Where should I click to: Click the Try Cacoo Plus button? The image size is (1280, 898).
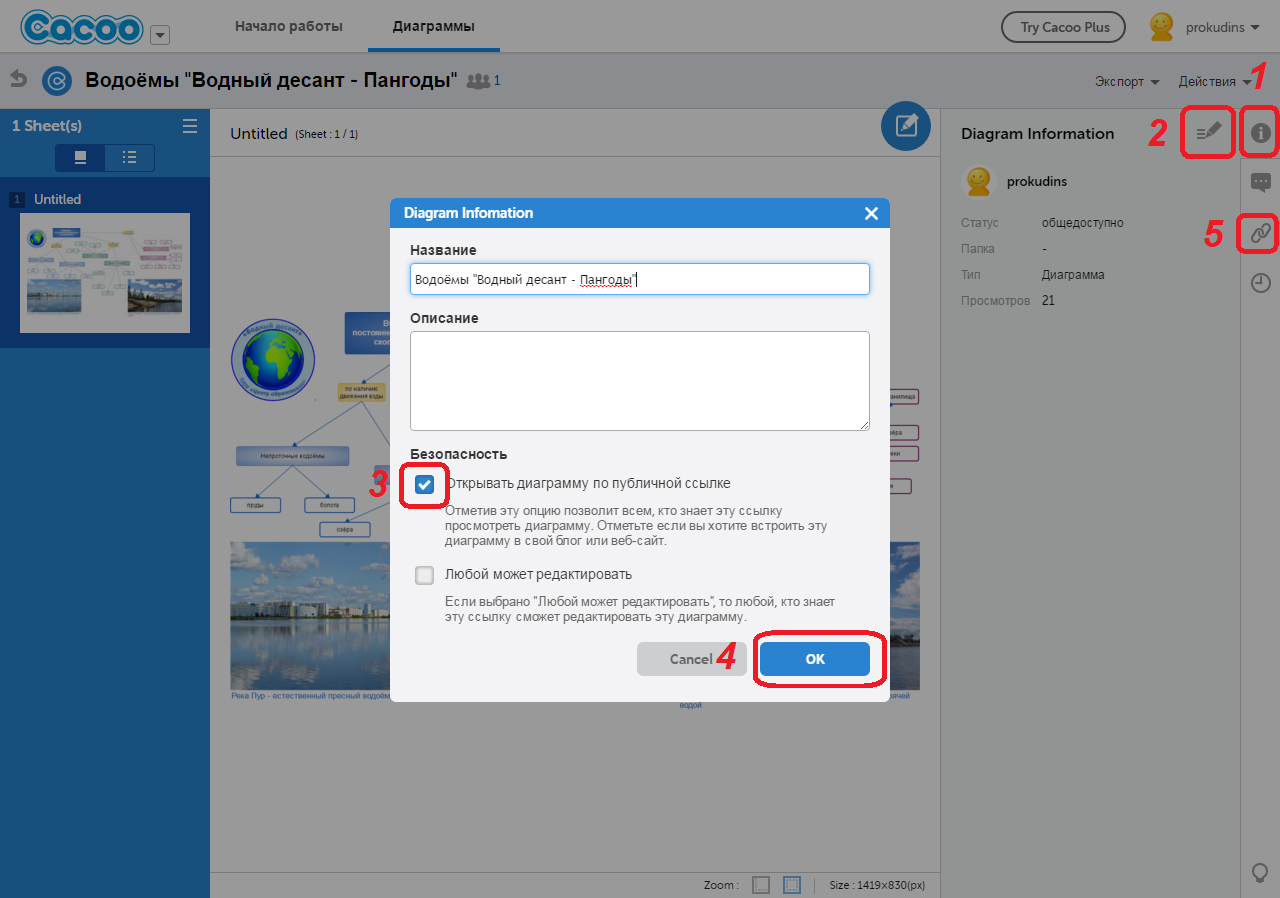pyautogui.click(x=1063, y=27)
